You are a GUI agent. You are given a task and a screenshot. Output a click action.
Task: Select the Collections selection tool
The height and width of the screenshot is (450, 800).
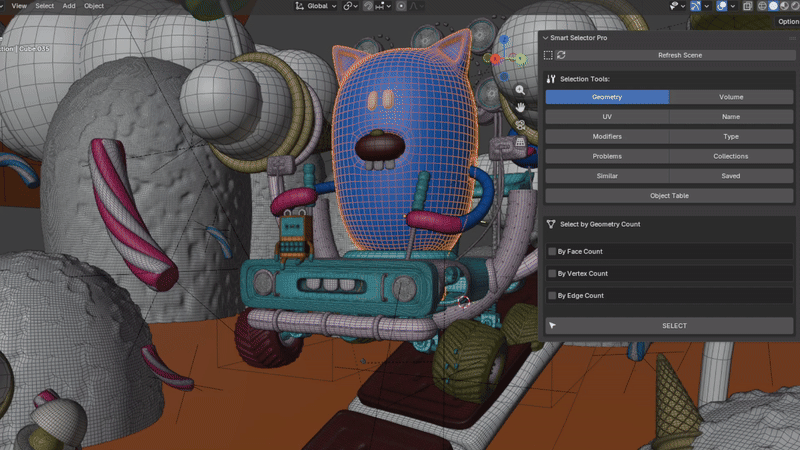pyautogui.click(x=731, y=156)
